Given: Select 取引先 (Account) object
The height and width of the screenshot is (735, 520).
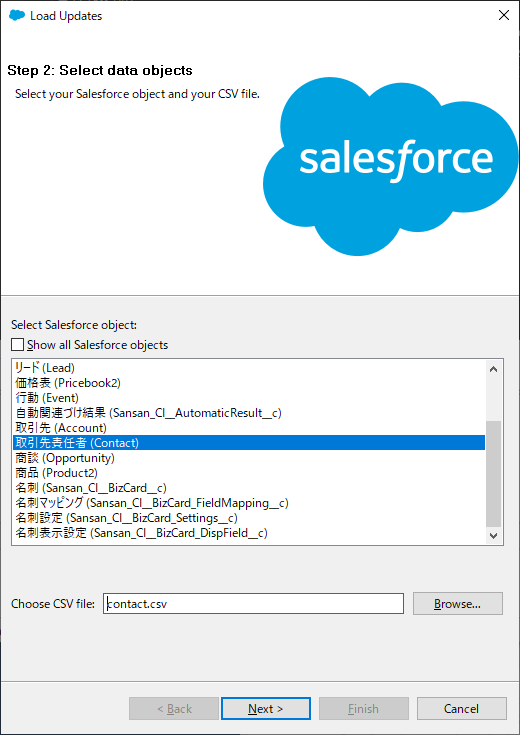Looking at the screenshot, I should pos(249,428).
